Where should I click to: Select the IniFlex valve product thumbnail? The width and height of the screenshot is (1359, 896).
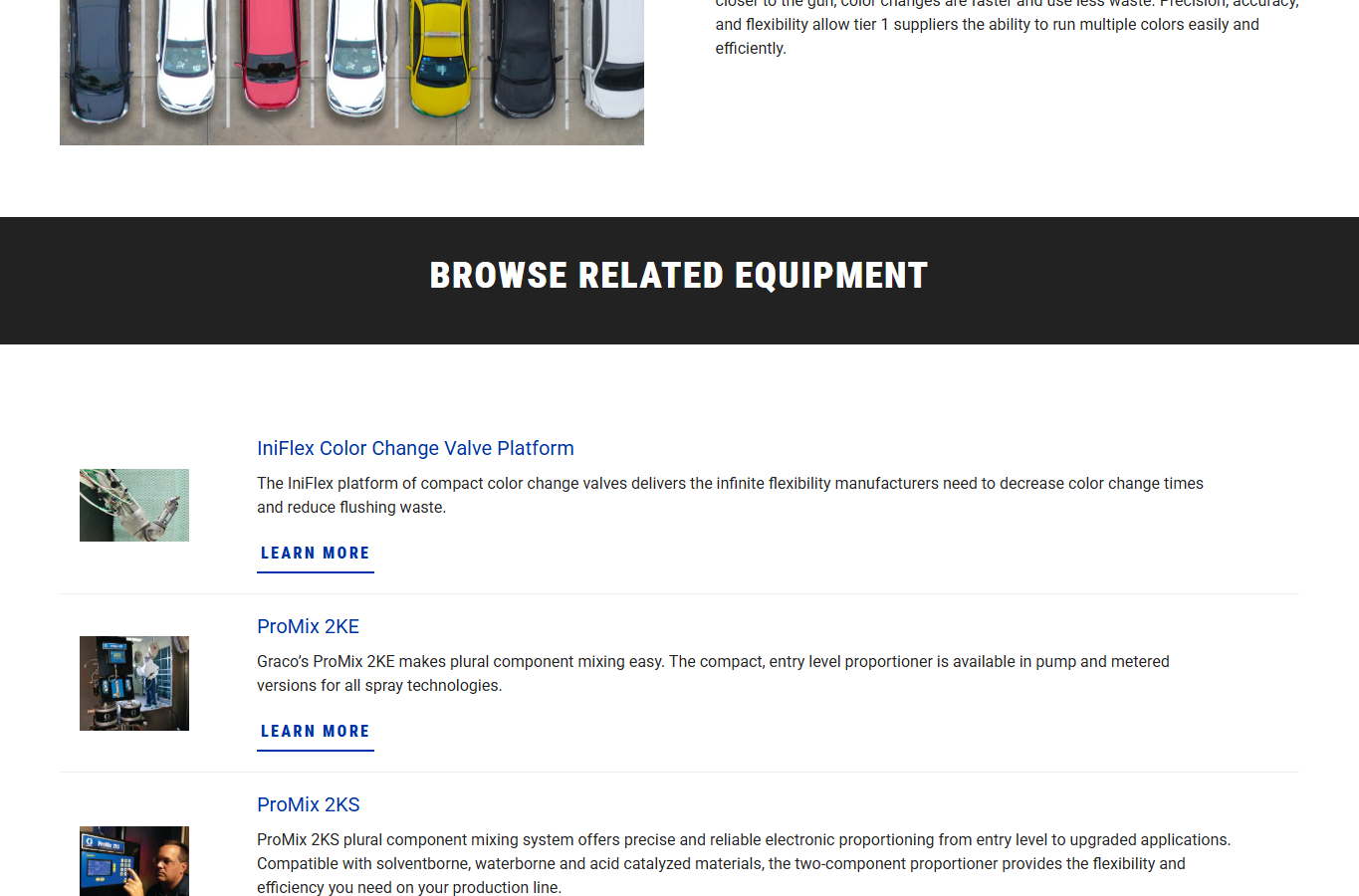click(134, 506)
